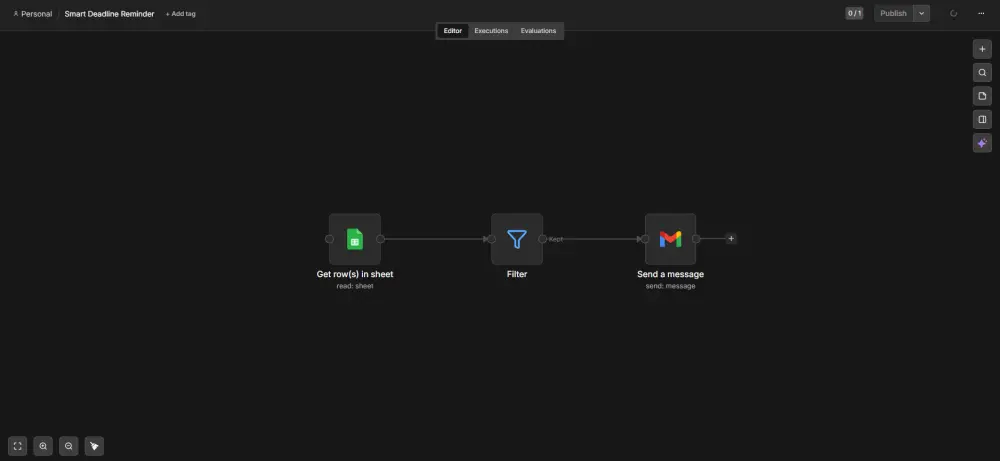Open the Gmail Send a message node
Screen dimensions: 1000x461
point(670,239)
